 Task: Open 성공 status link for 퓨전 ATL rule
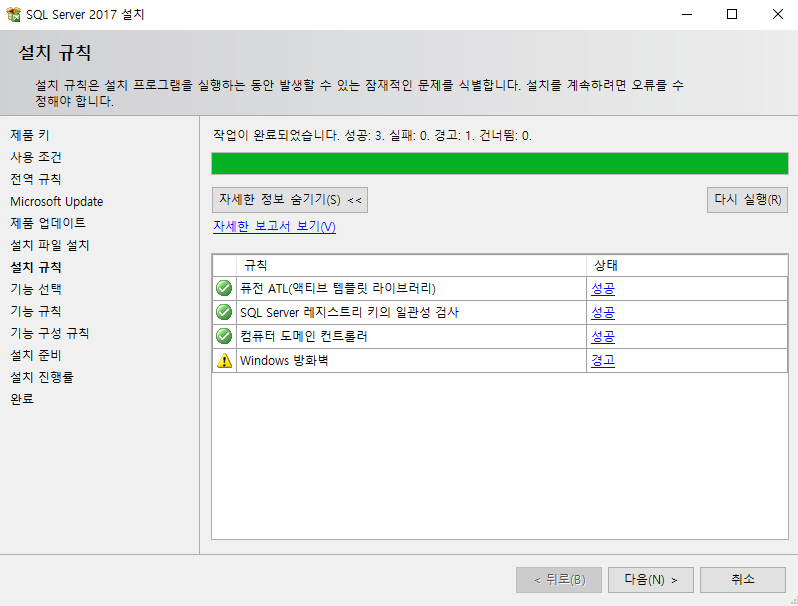pos(603,288)
